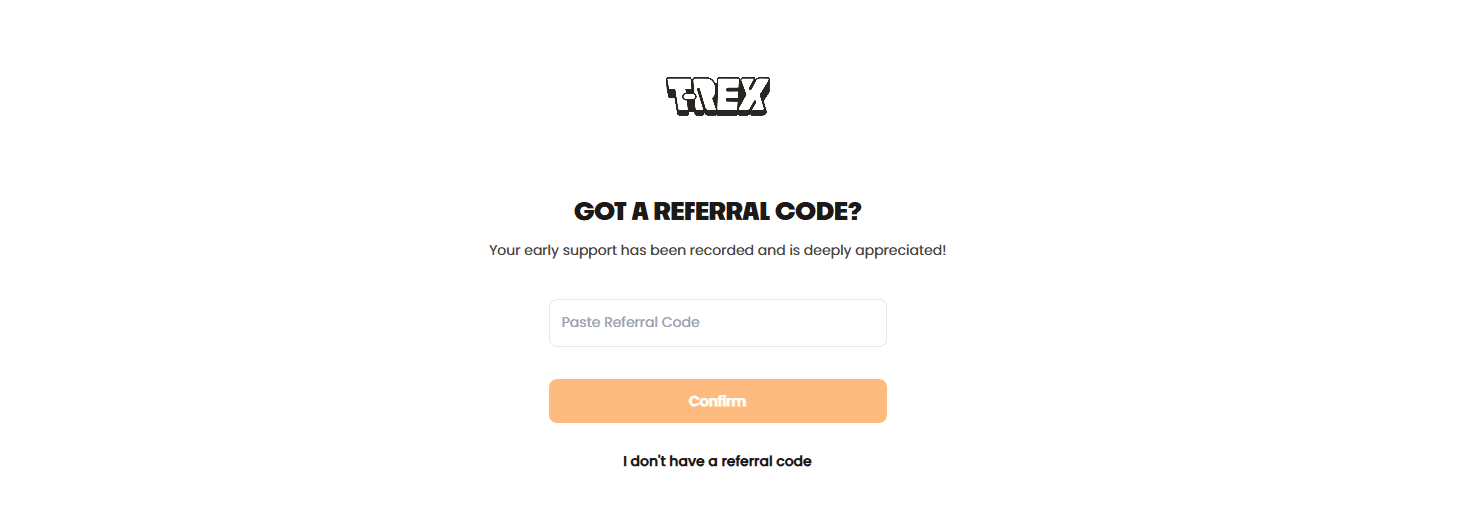
Task: Activate the rounded referral code entry field
Action: 717,323
